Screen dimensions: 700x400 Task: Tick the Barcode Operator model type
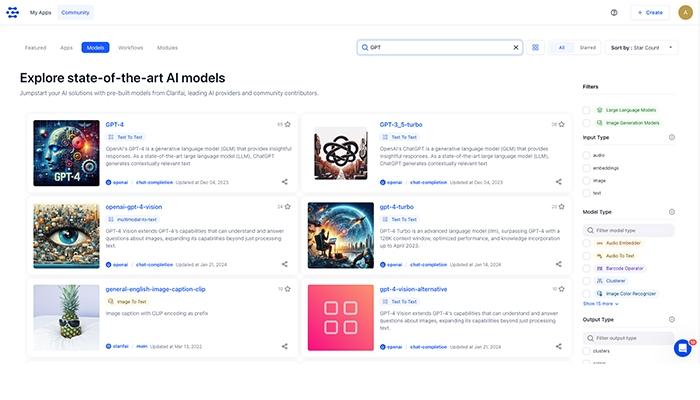(x=586, y=268)
